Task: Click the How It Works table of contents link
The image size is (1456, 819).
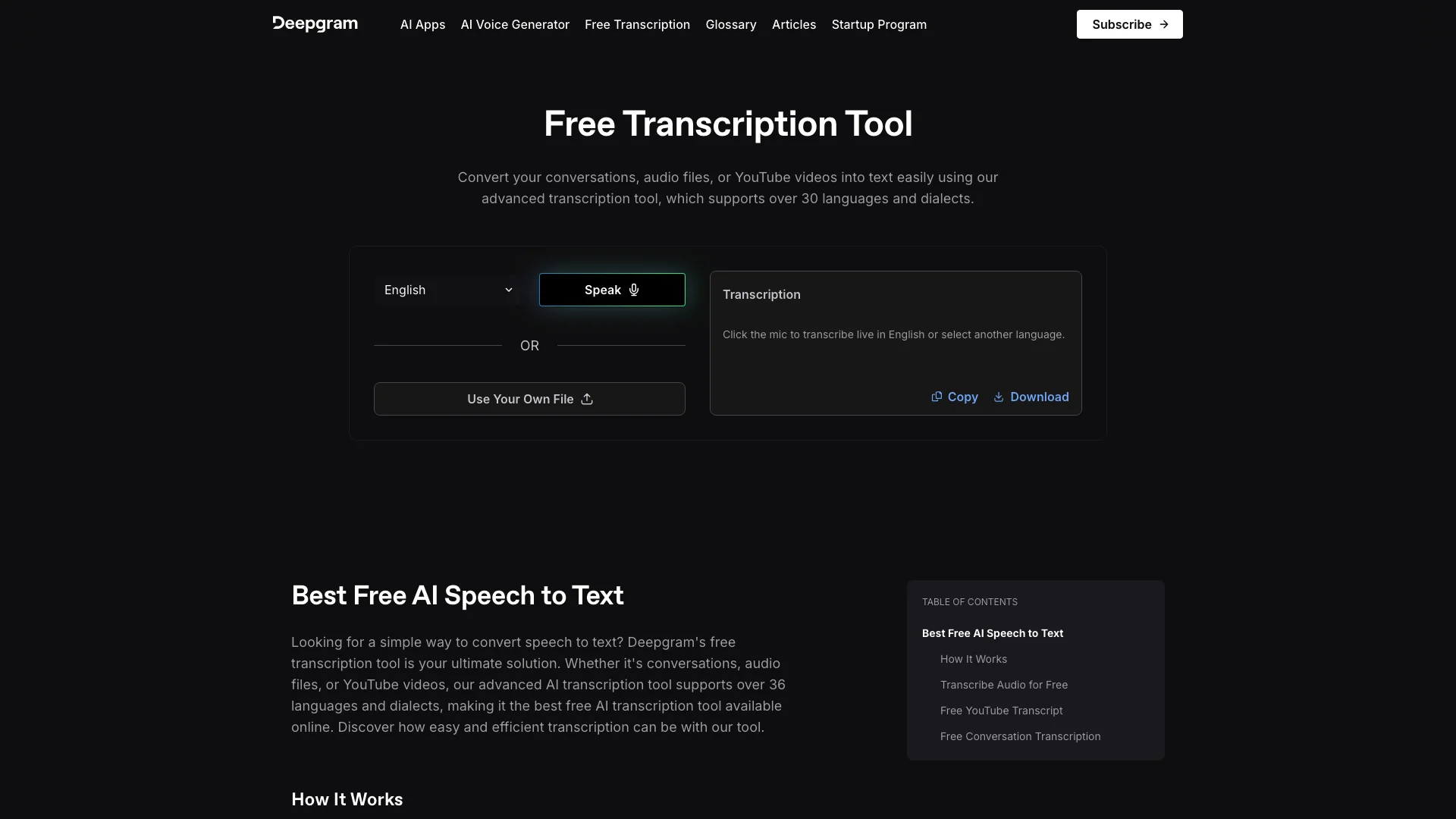Action: (x=973, y=660)
